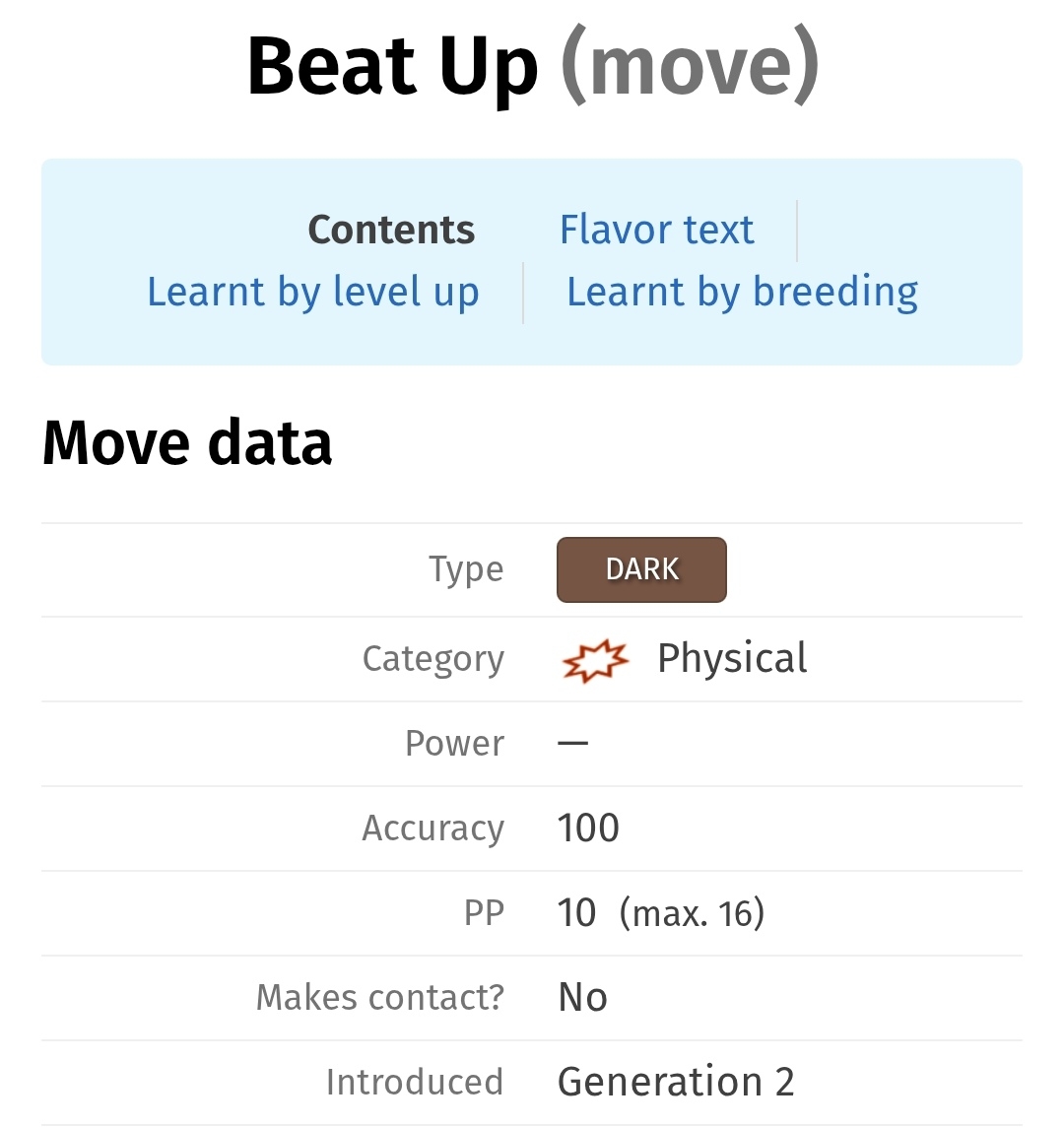Screen dimensions: 1064x1127
Task: Click the Power row label
Action: coord(454,743)
